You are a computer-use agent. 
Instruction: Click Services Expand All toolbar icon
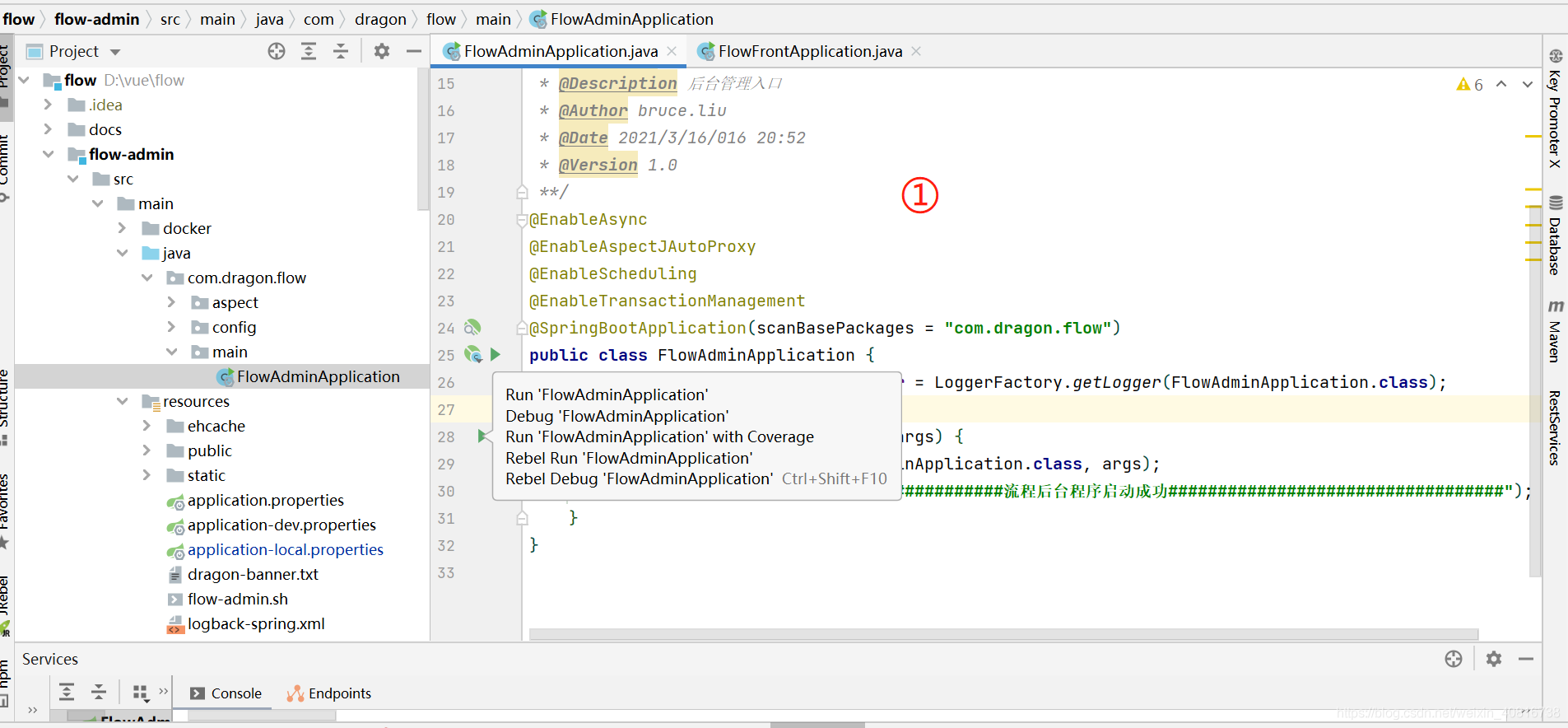pos(67,692)
